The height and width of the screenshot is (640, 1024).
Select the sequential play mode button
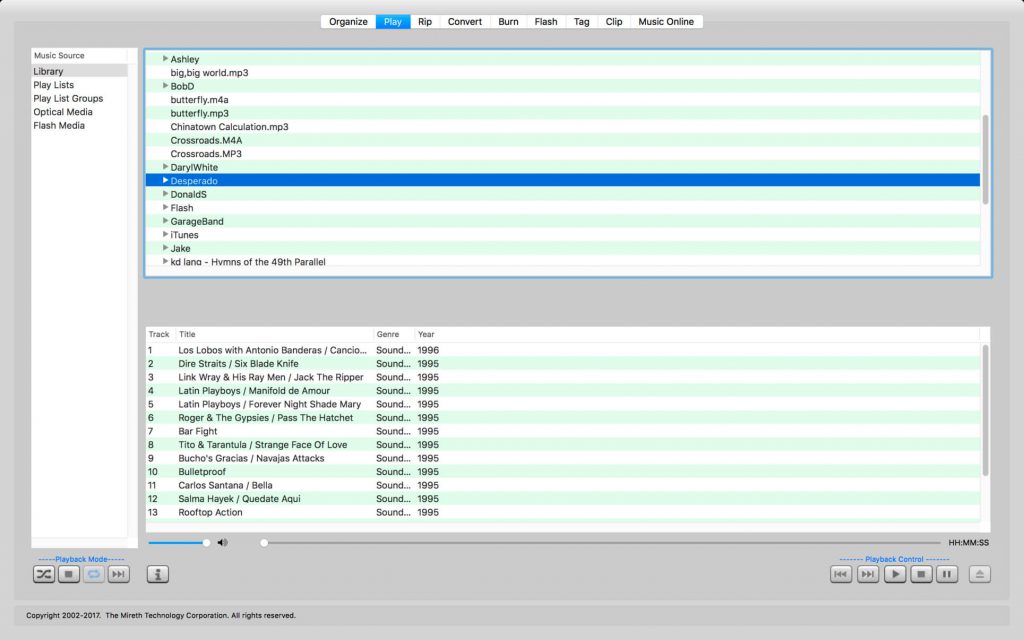click(119, 574)
